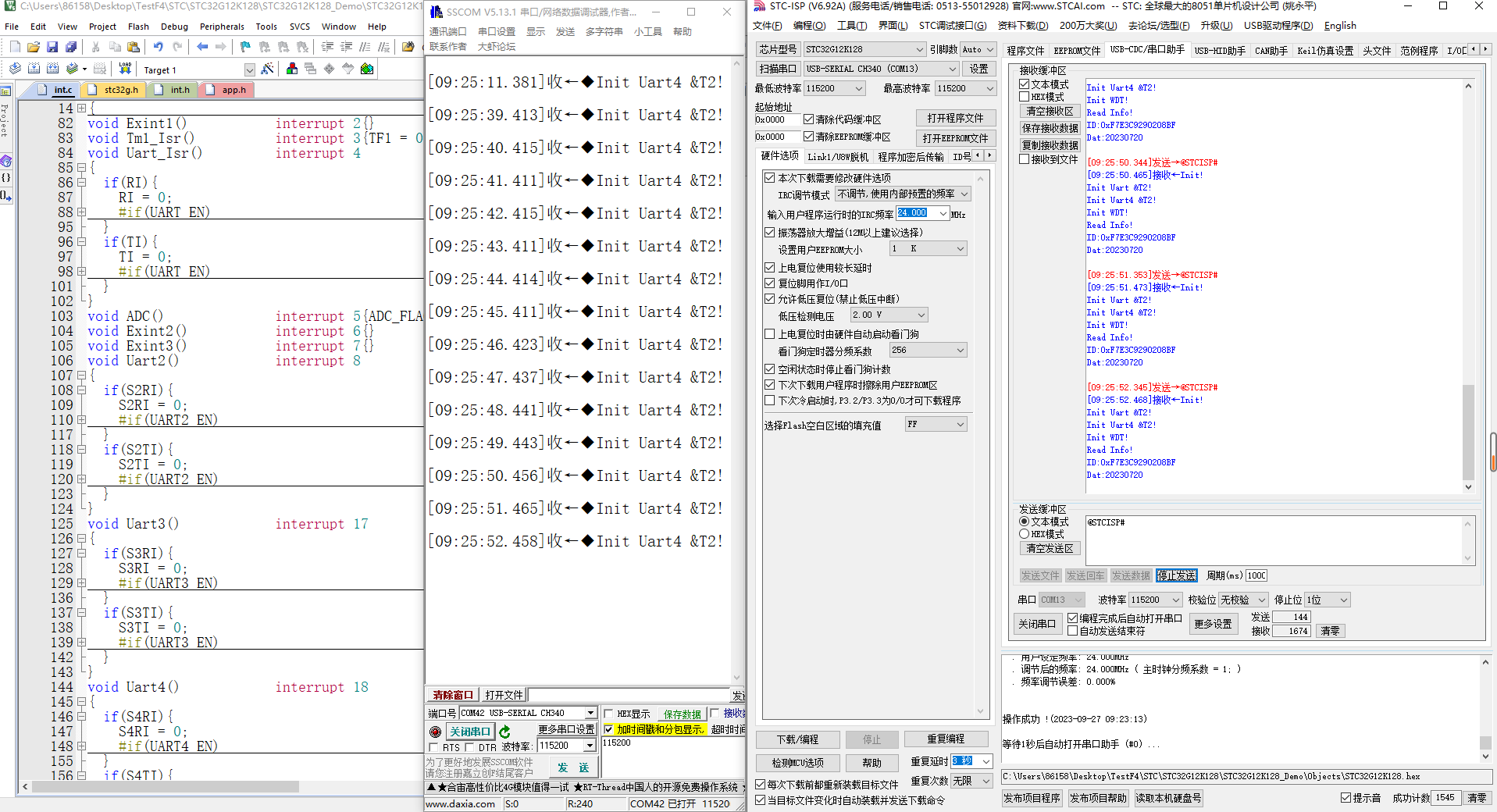
Task: Click the Rebuild all target files icon
Action: click(52, 69)
